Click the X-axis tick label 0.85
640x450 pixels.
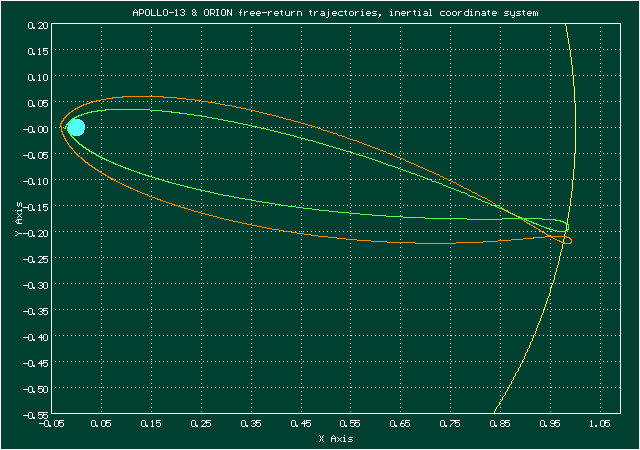click(500, 424)
